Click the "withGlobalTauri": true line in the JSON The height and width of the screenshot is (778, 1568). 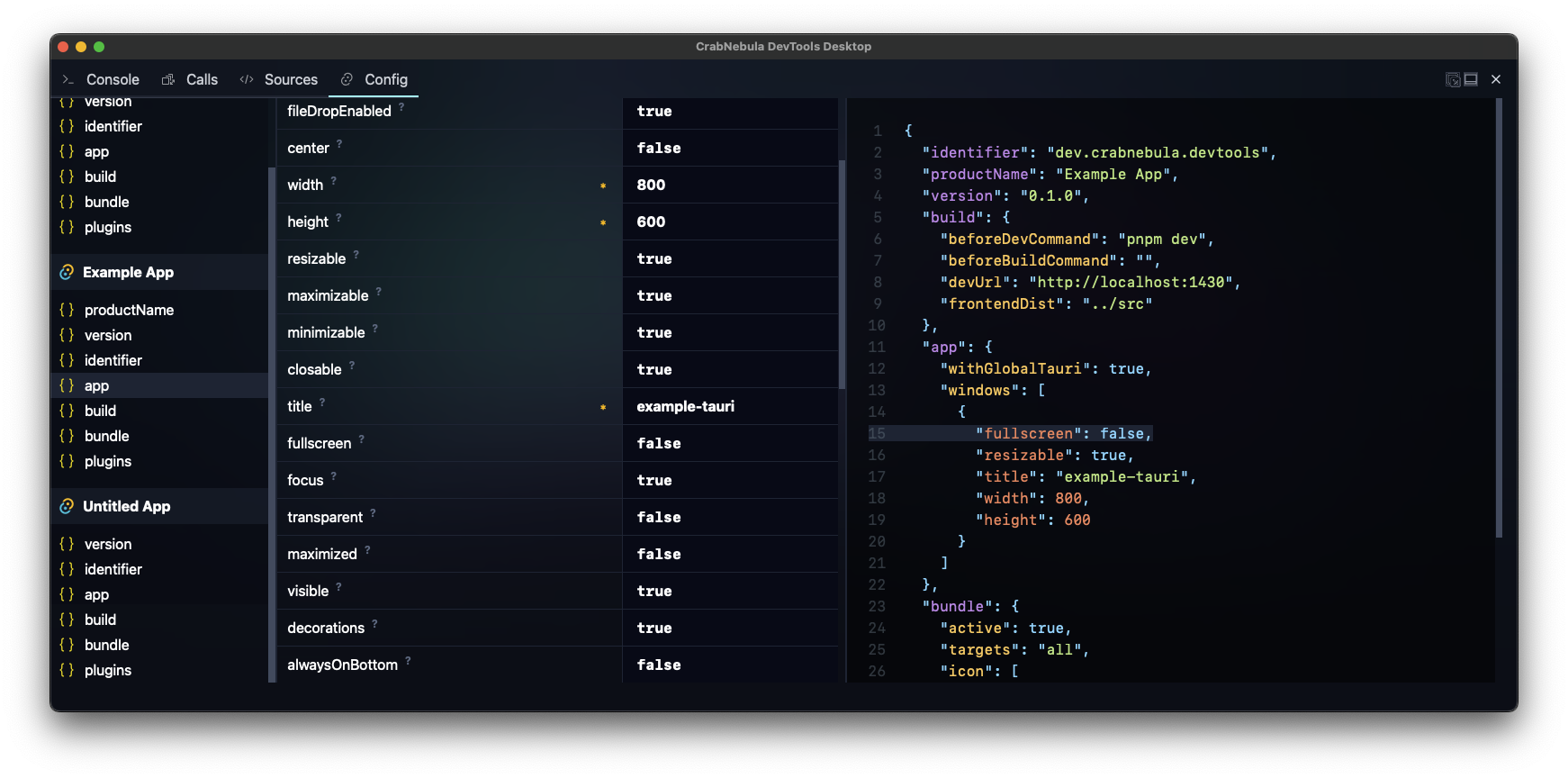(1045, 368)
